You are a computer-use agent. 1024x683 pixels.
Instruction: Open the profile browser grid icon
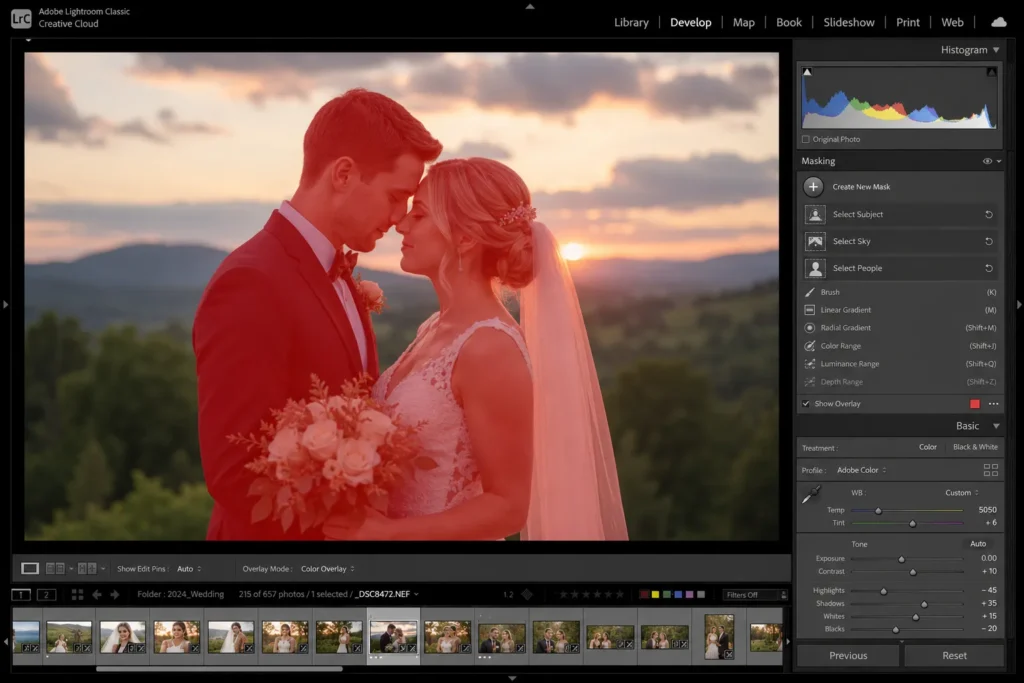click(991, 470)
